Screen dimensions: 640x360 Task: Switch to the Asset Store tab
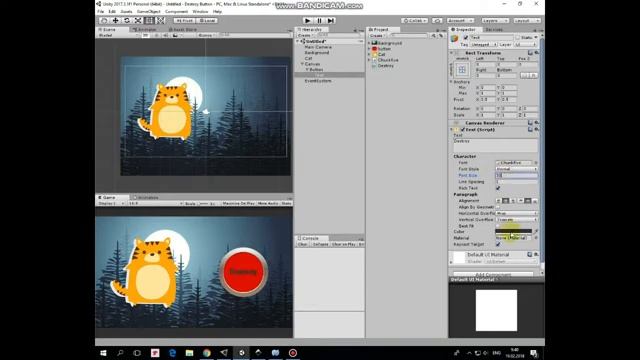(183, 29)
